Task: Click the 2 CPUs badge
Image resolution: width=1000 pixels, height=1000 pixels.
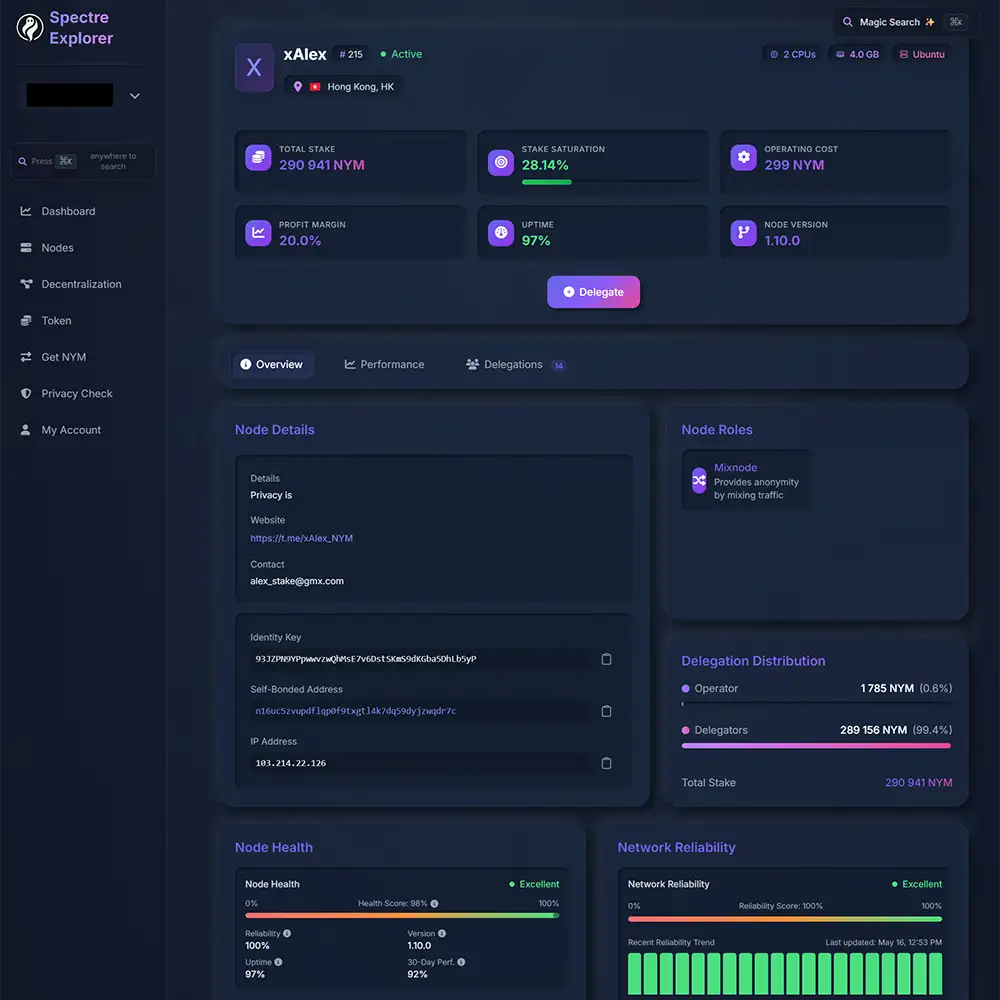Action: 793,55
